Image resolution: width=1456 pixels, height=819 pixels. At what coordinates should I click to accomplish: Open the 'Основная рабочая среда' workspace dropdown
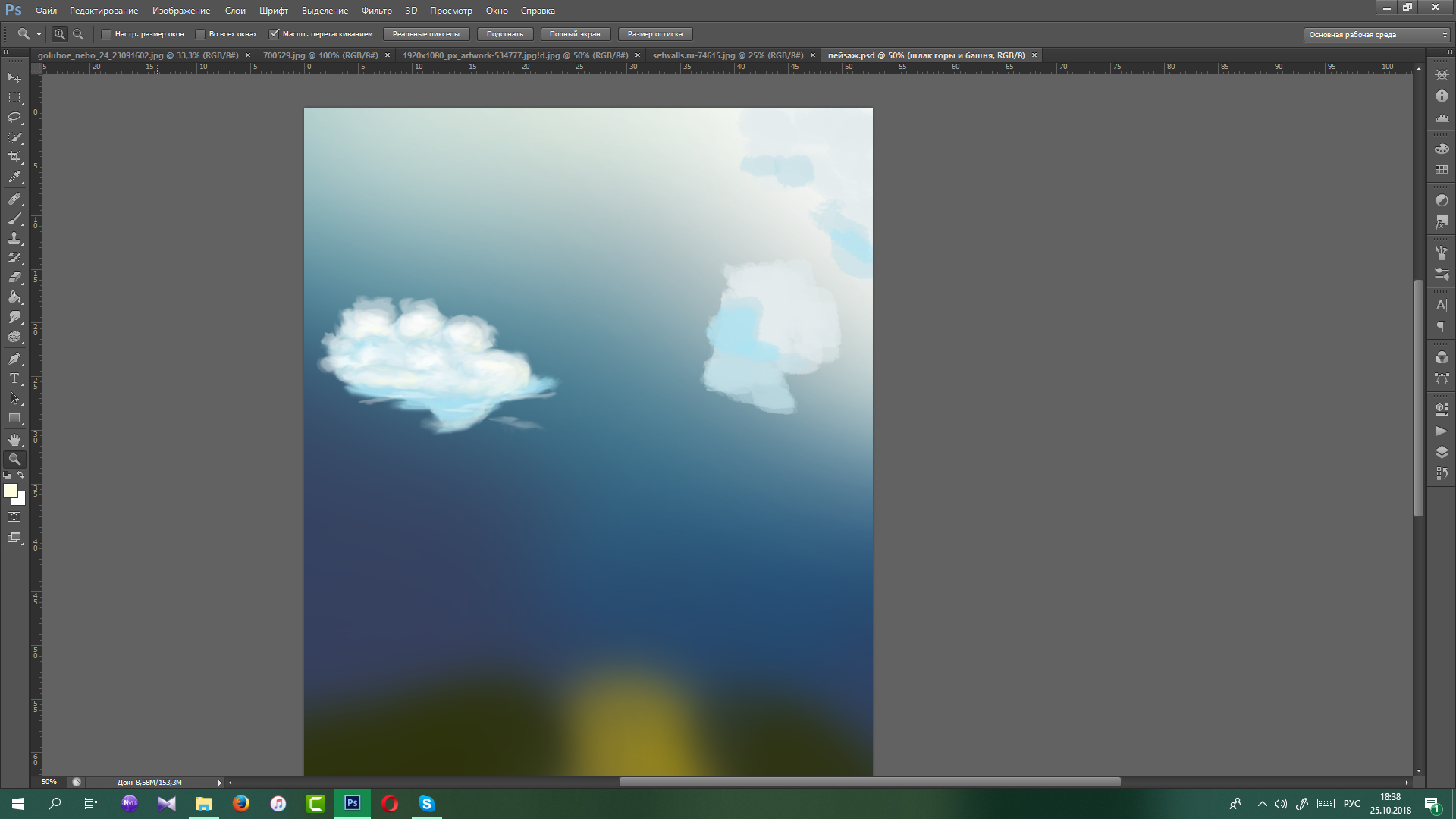point(1376,34)
